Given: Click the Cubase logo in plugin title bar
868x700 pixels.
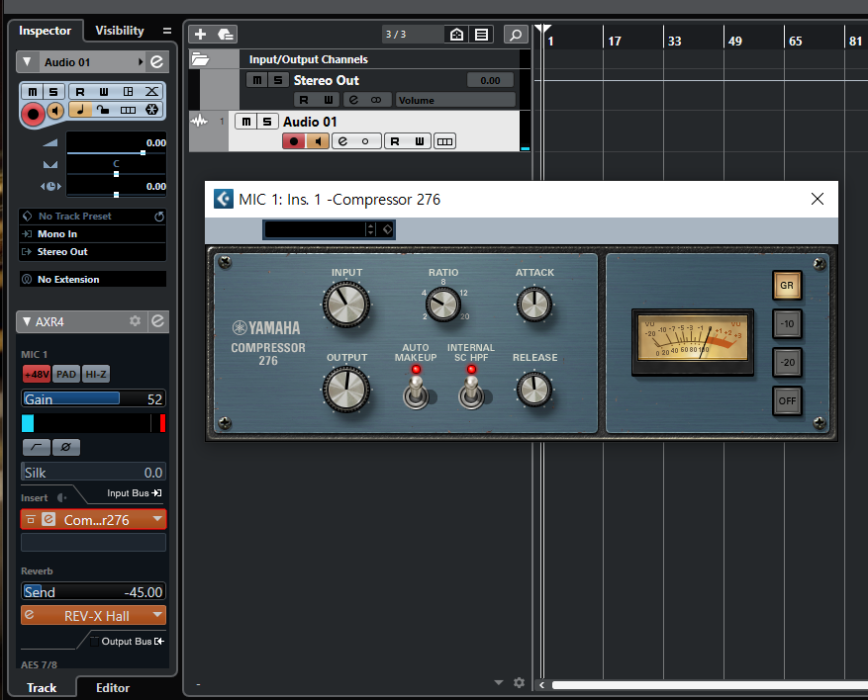Looking at the screenshot, I should coord(224,199).
